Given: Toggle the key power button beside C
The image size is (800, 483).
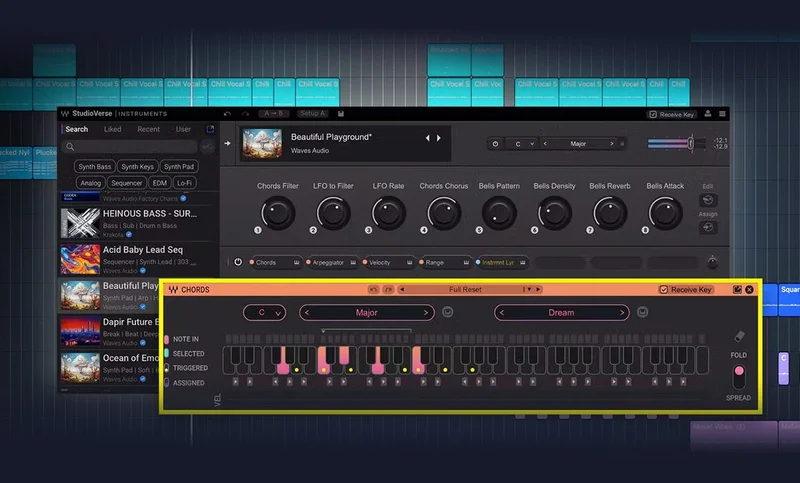Looking at the screenshot, I should (495, 144).
